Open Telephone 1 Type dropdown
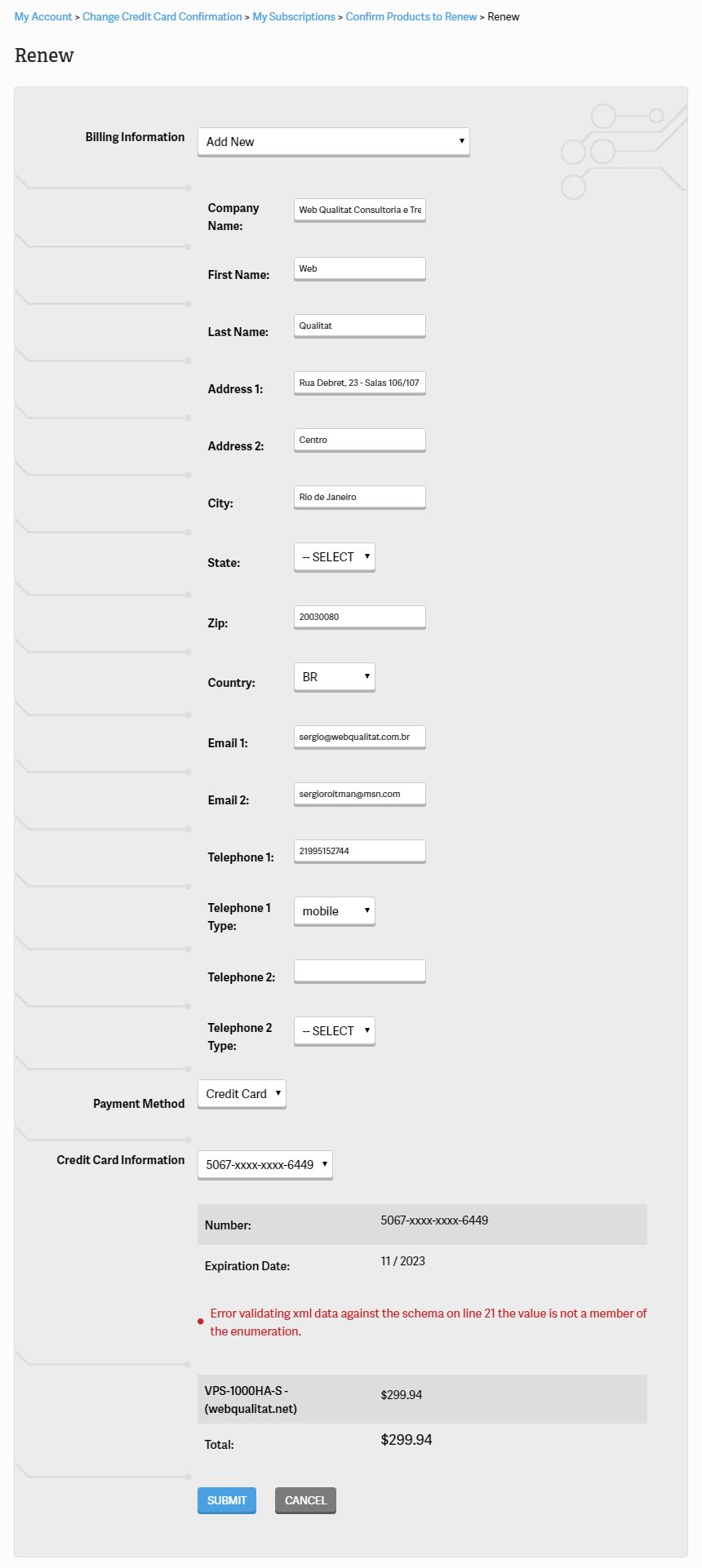The width and height of the screenshot is (702, 1568). pos(334,911)
